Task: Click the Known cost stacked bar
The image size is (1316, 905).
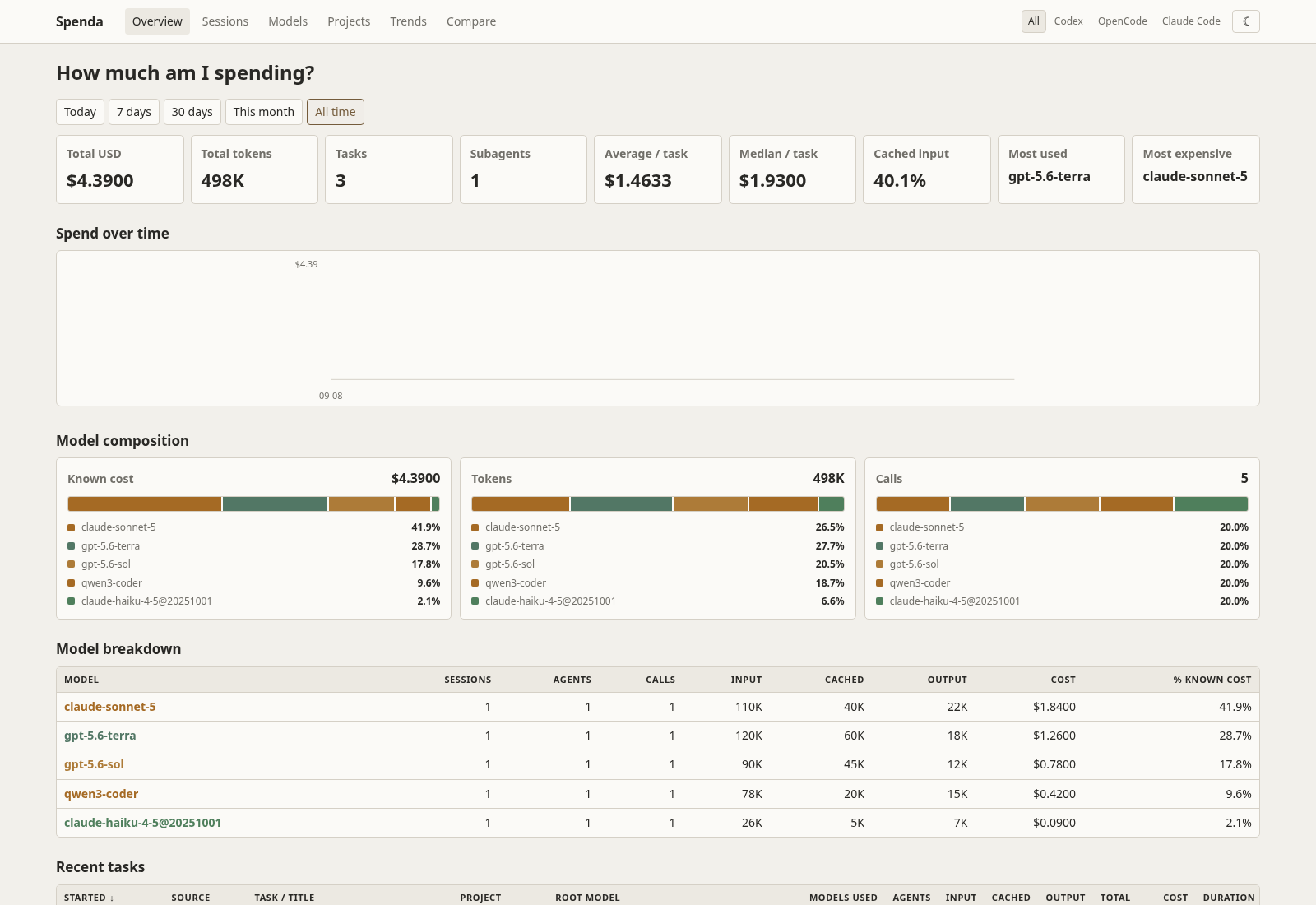Action: pos(253,504)
